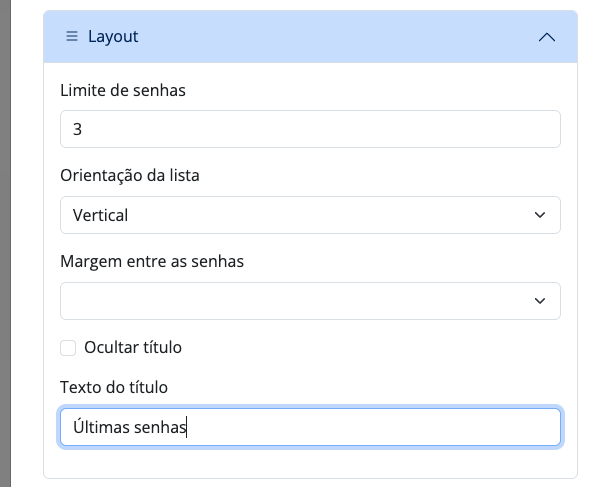Screen dimensions: 610x487
Task: Click the Texto do título label
Action: click(x=114, y=387)
